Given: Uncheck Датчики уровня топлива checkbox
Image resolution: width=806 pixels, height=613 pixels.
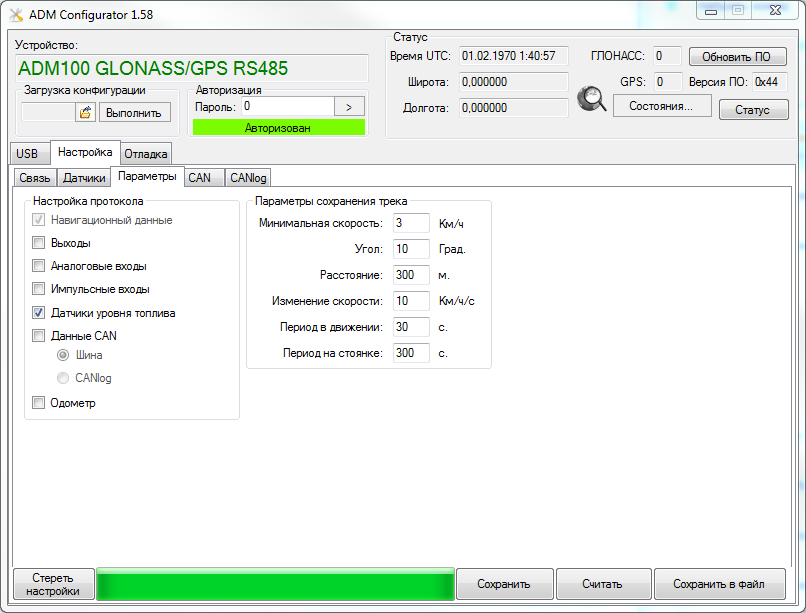Looking at the screenshot, I should click(x=39, y=312).
